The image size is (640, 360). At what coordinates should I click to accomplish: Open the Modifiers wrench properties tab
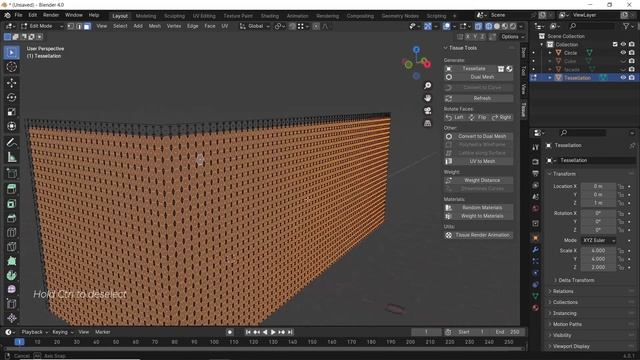tap(536, 250)
